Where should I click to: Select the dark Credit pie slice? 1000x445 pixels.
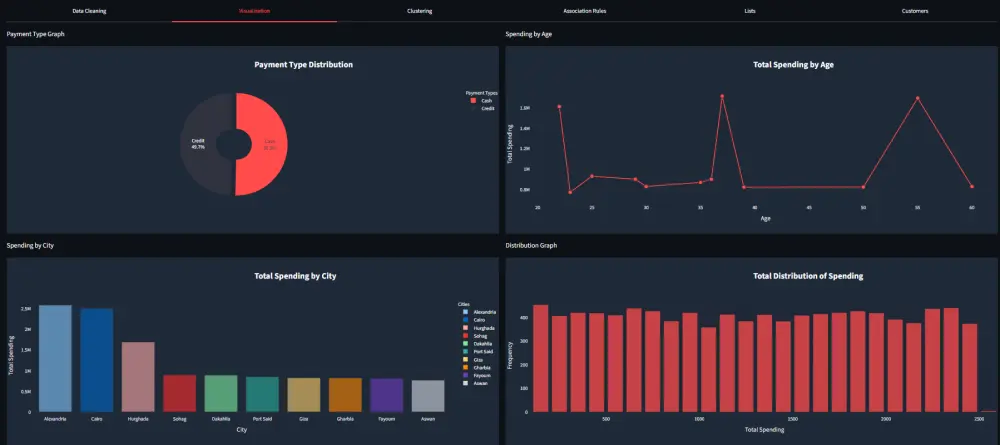pyautogui.click(x=201, y=144)
